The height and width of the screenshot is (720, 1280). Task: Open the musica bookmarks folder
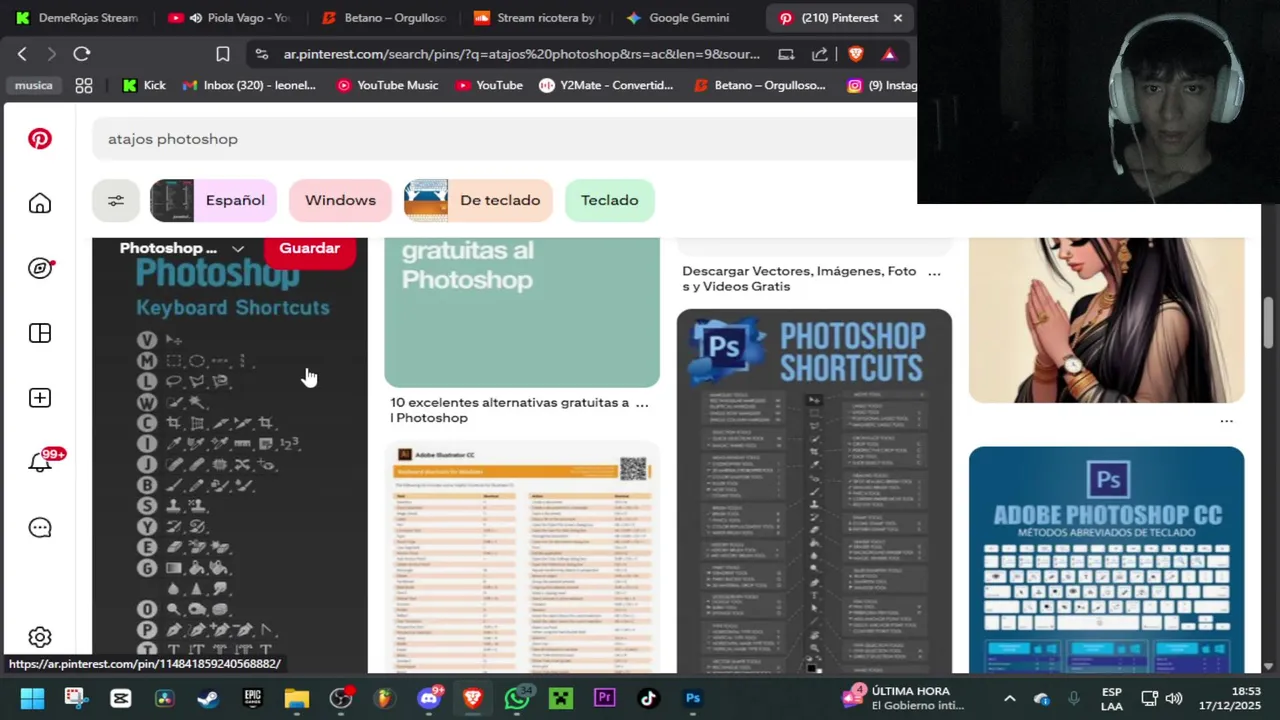point(33,85)
